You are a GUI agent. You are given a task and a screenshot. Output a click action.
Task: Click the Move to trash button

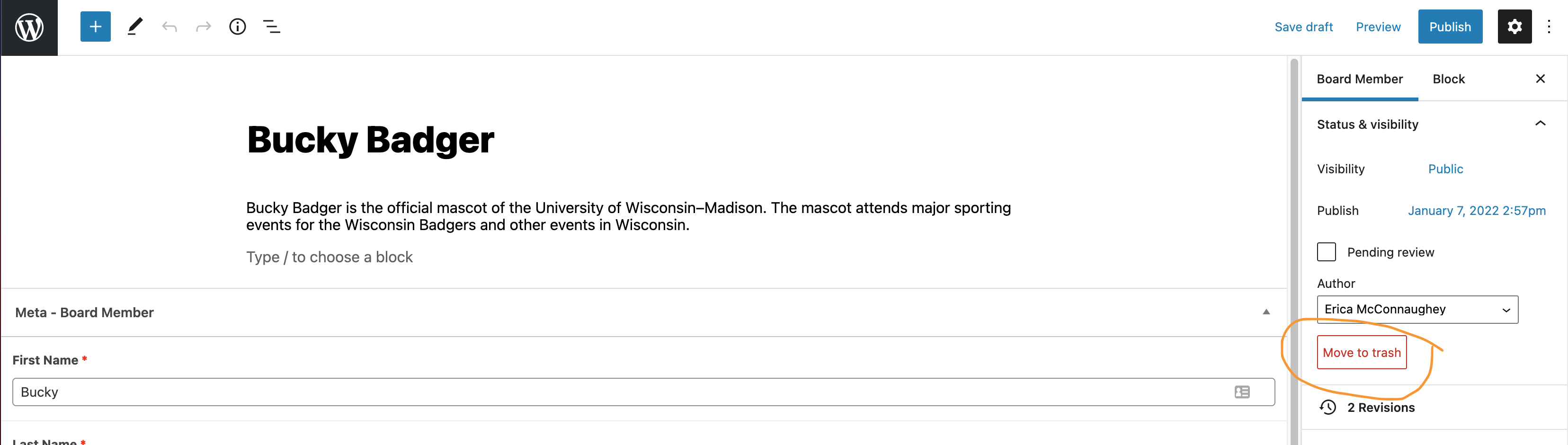point(1362,353)
